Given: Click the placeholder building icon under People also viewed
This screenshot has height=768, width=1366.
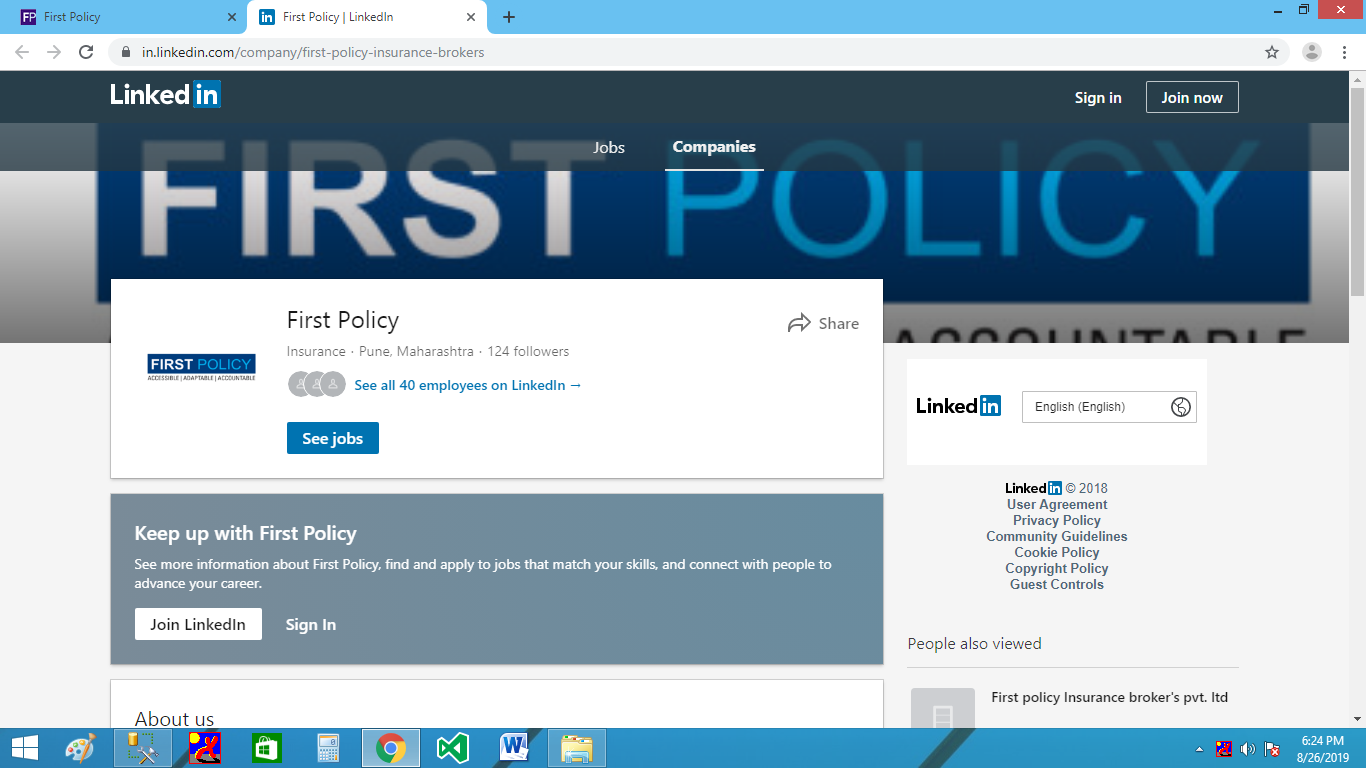Looking at the screenshot, I should click(x=942, y=708).
